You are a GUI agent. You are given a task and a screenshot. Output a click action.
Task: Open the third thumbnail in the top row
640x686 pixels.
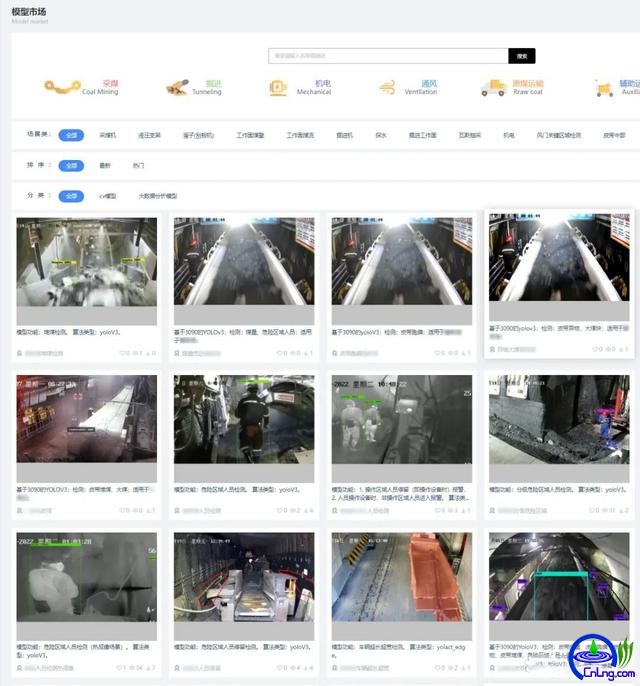pyautogui.click(x=402, y=261)
